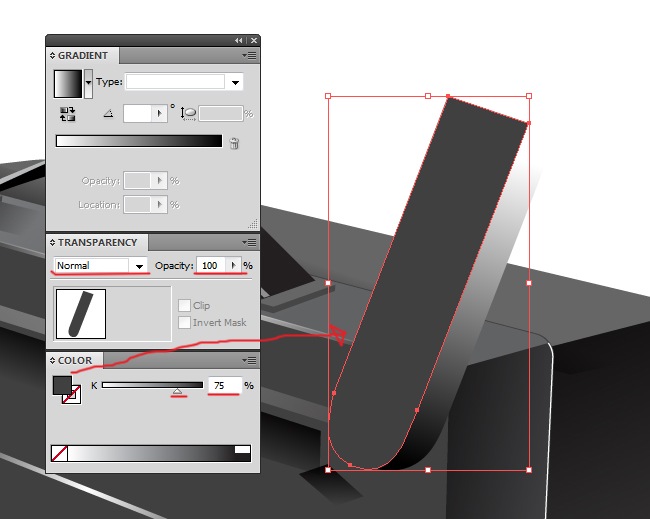650x519 pixels.
Task: Click the aspect ratio percentage field
Action: point(221,114)
